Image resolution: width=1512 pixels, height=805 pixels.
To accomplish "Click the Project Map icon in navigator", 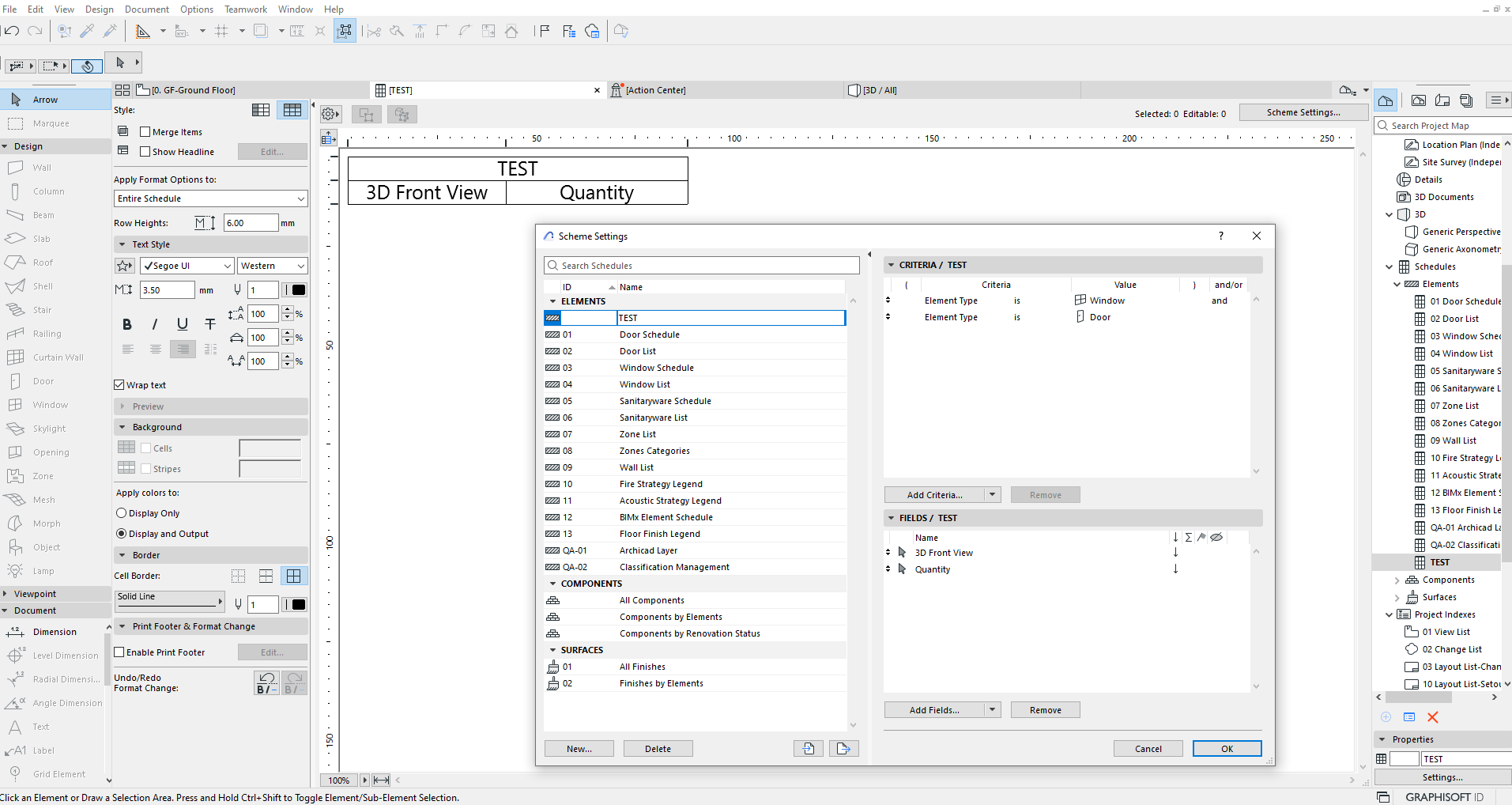I will point(1386,100).
